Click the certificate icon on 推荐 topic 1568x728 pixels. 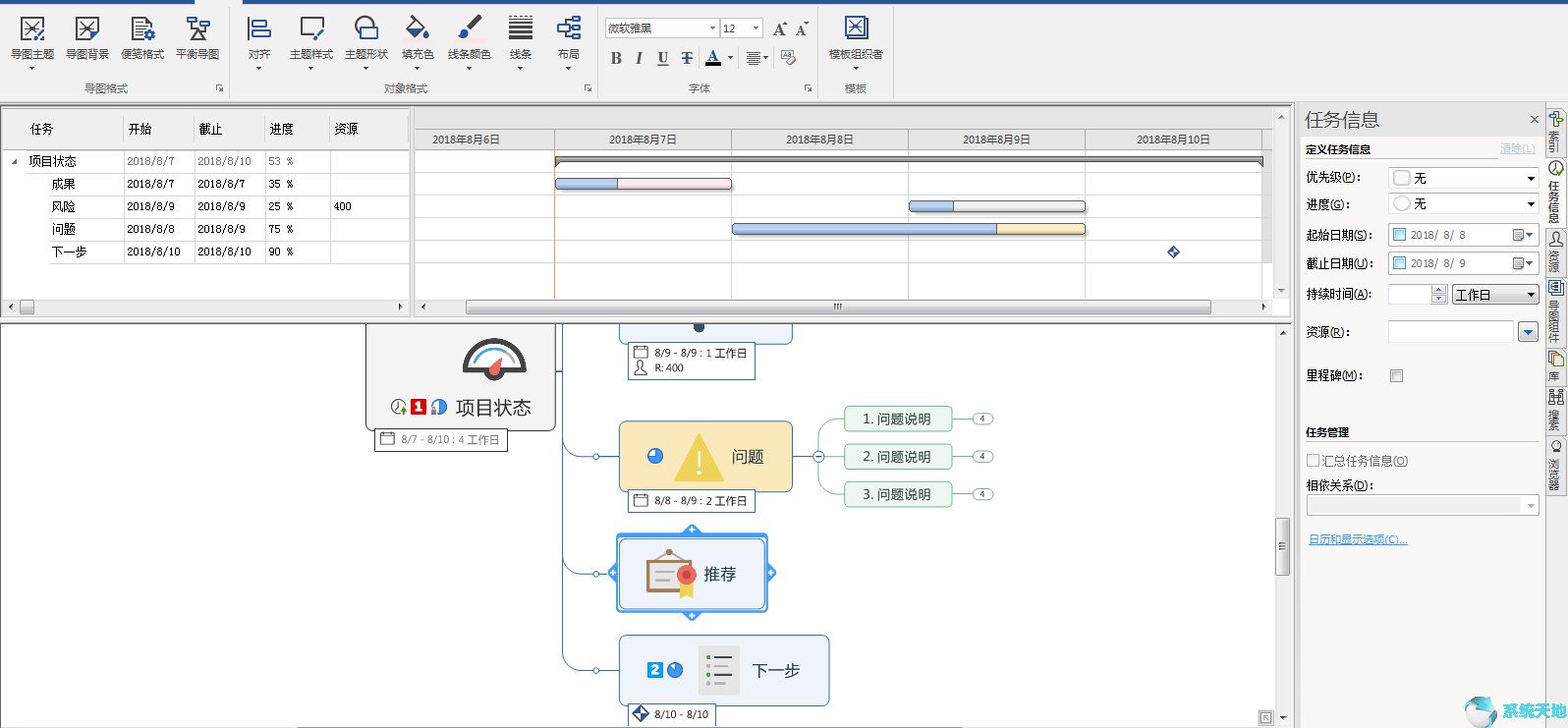click(671, 573)
